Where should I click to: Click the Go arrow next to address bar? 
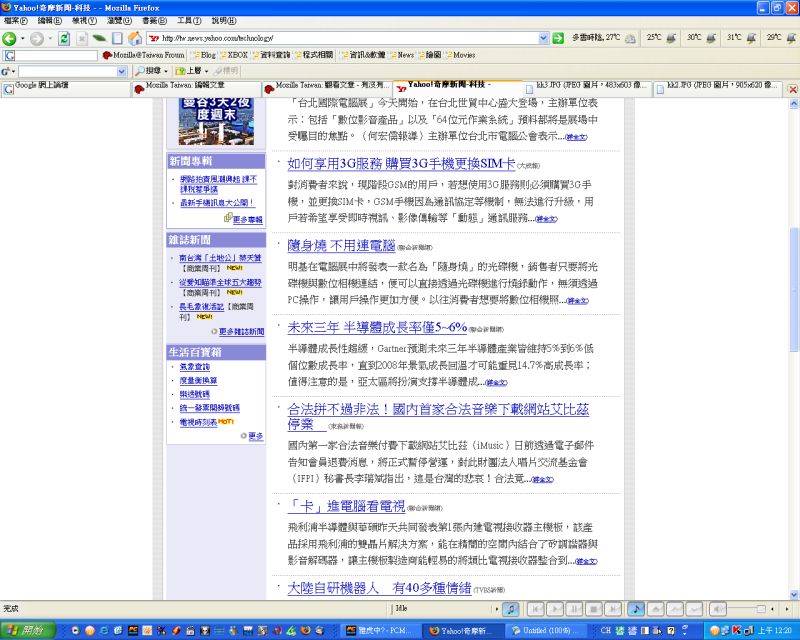click(559, 38)
